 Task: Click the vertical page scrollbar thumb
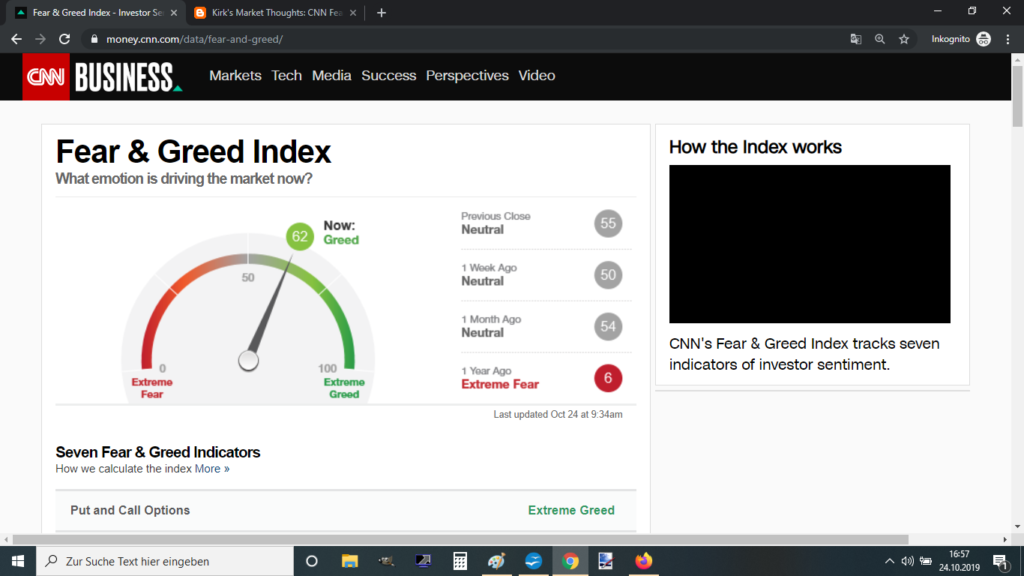pyautogui.click(x=1017, y=95)
